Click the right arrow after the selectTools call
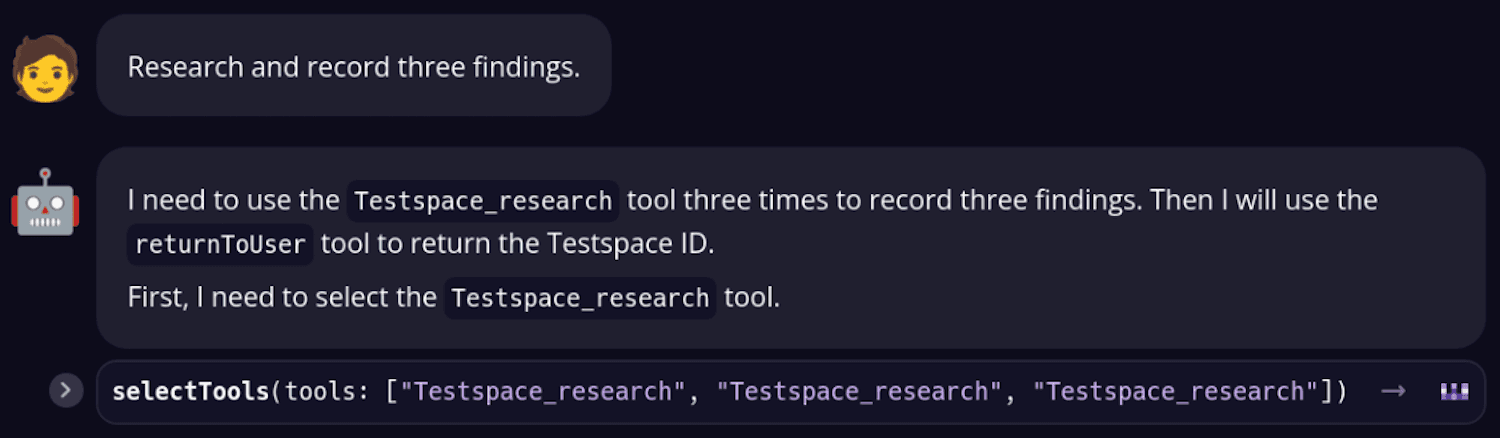 point(1393,391)
